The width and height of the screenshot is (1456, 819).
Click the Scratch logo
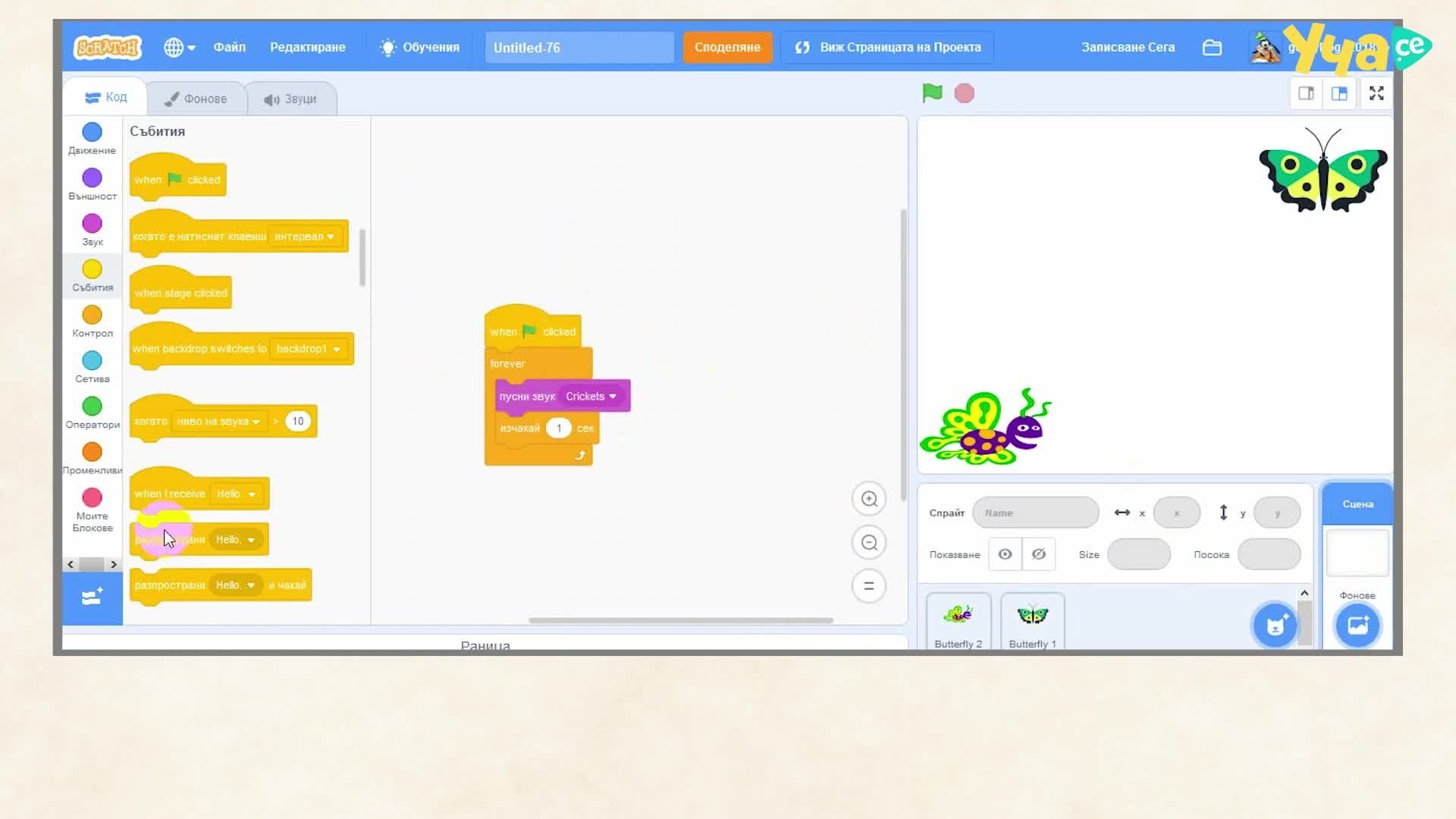pyautogui.click(x=108, y=47)
